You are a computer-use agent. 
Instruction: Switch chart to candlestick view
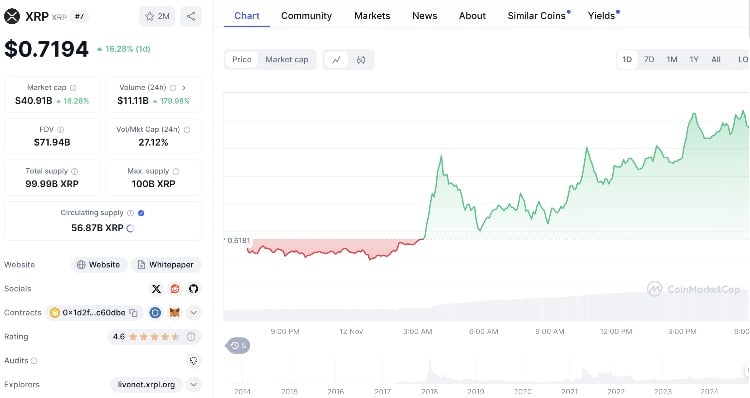click(361, 60)
